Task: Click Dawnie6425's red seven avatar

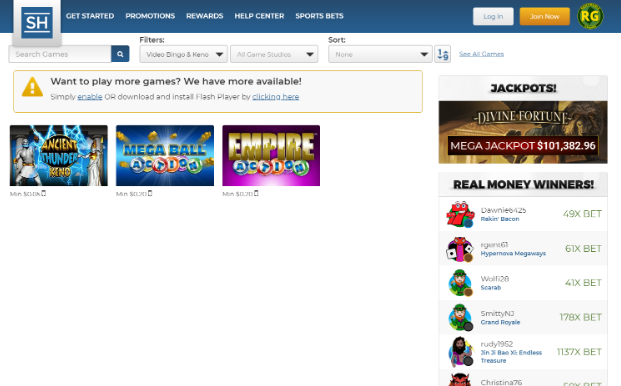Action: point(460,214)
